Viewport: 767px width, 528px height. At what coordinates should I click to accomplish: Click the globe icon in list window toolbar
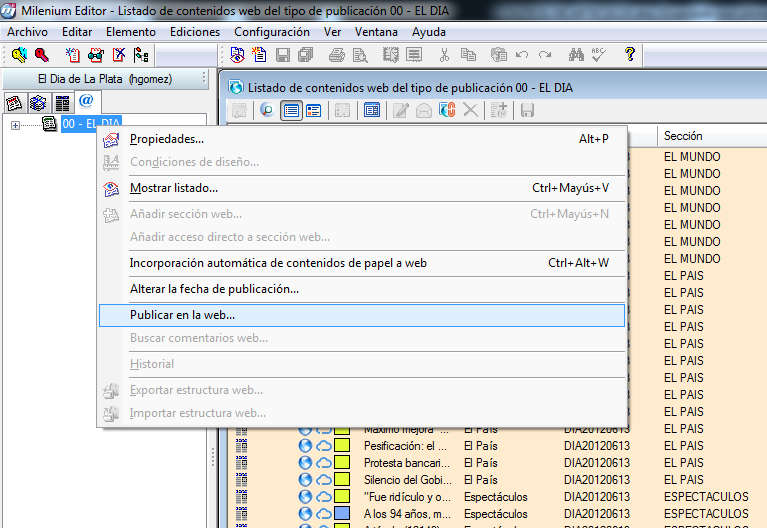tap(267, 110)
